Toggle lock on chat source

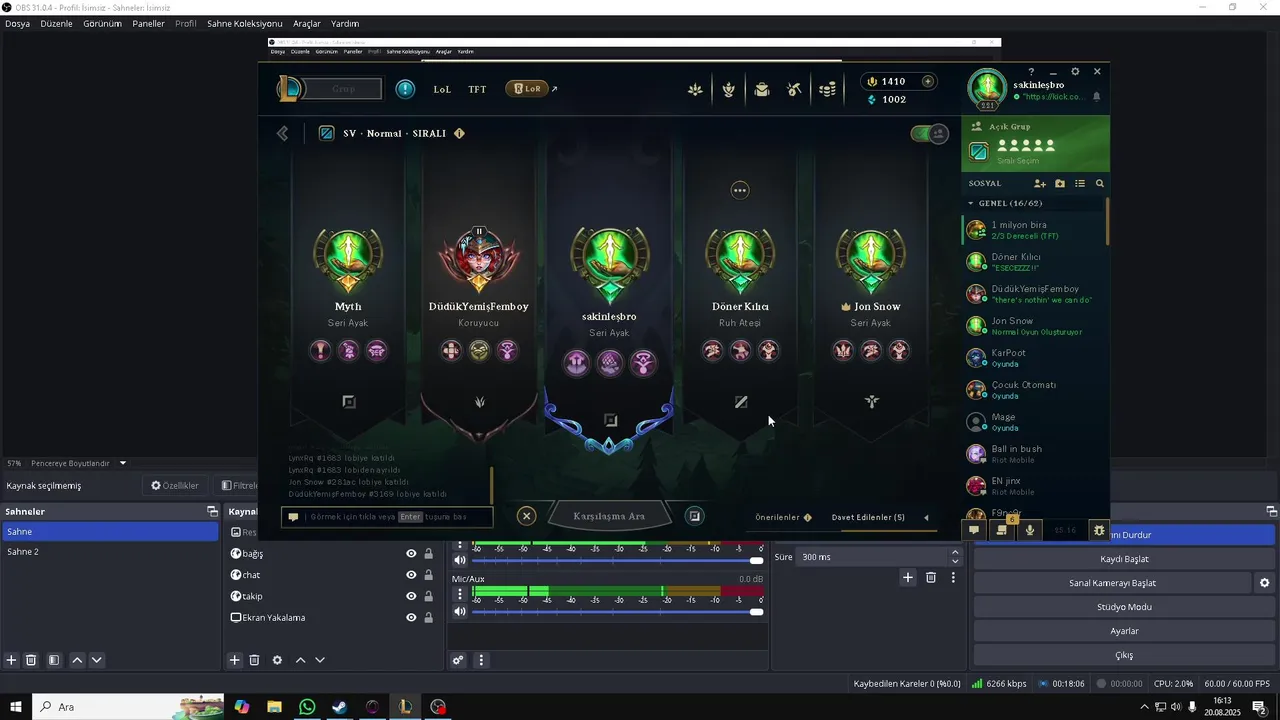[x=429, y=575]
